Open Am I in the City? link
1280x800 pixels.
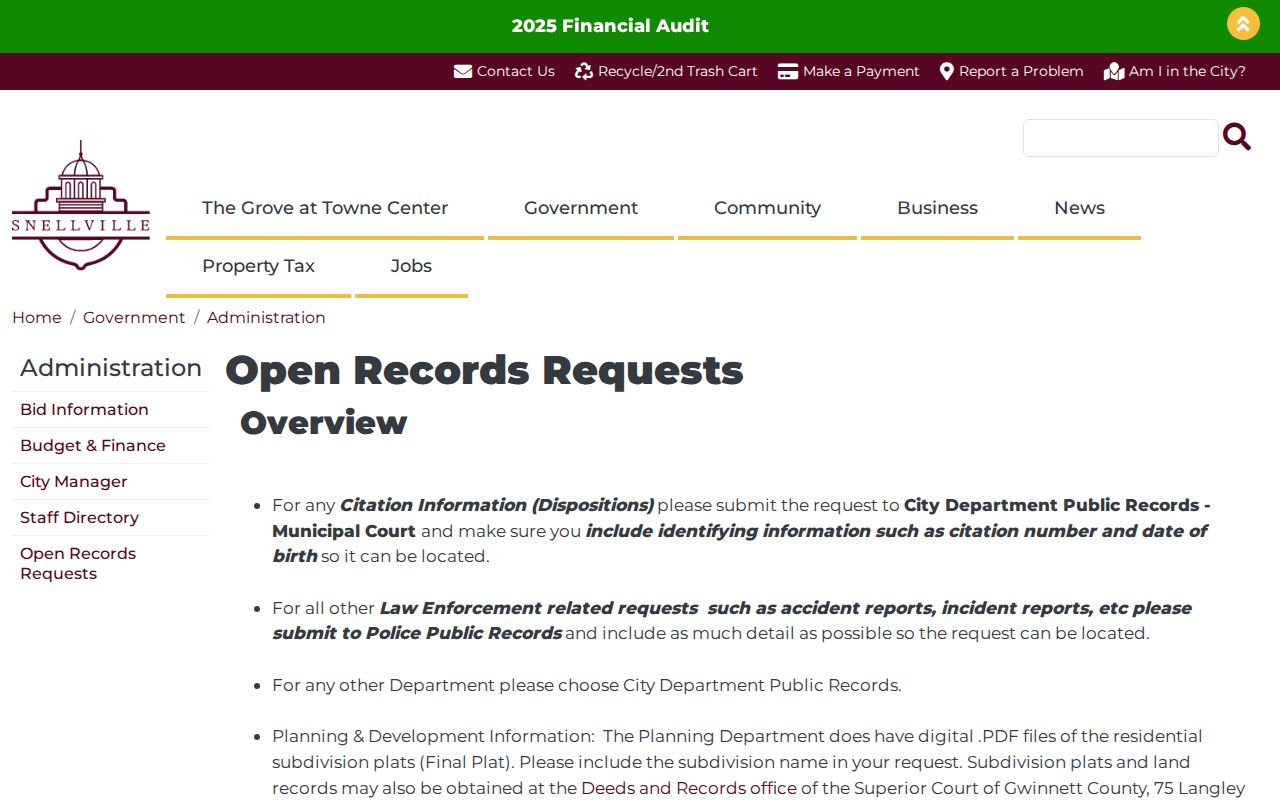tap(1187, 71)
